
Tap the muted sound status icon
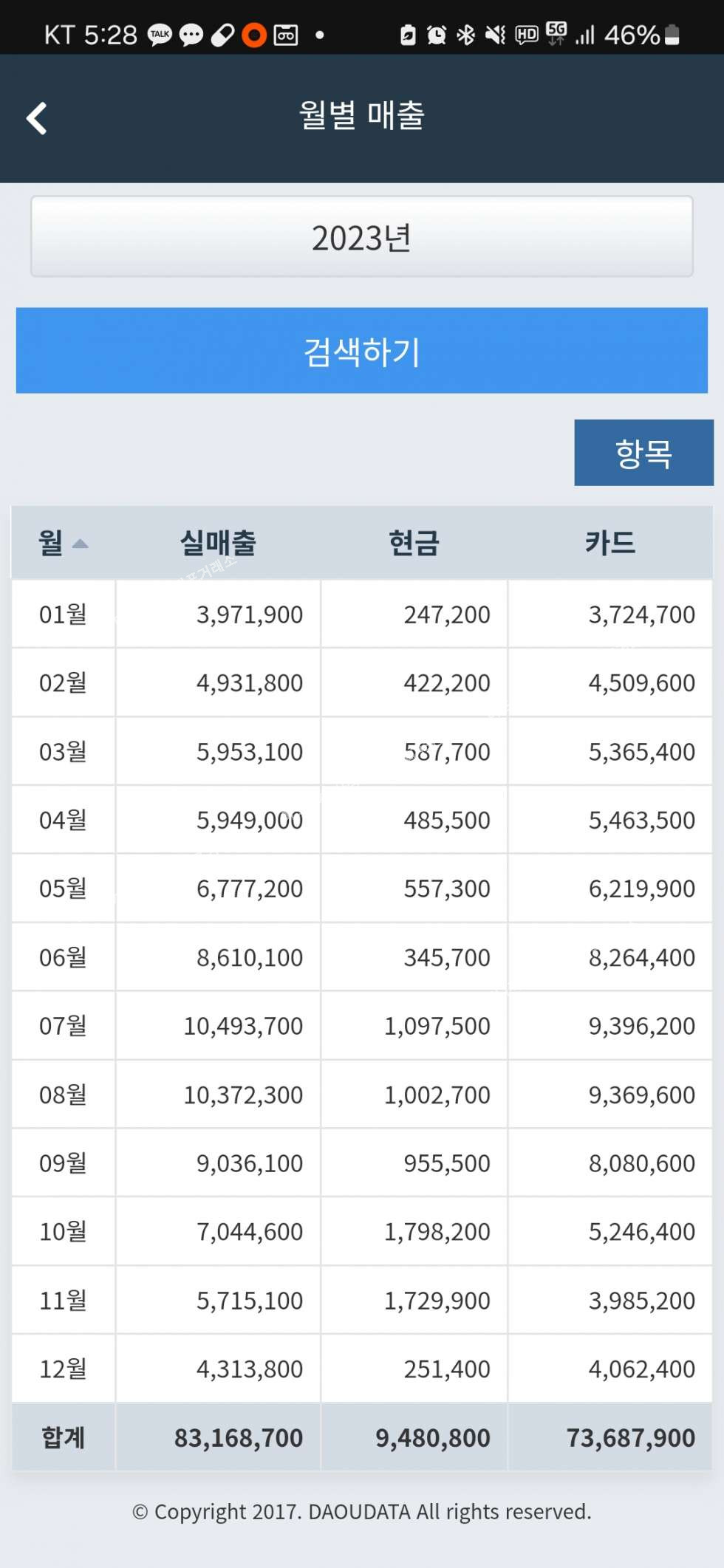496,35
